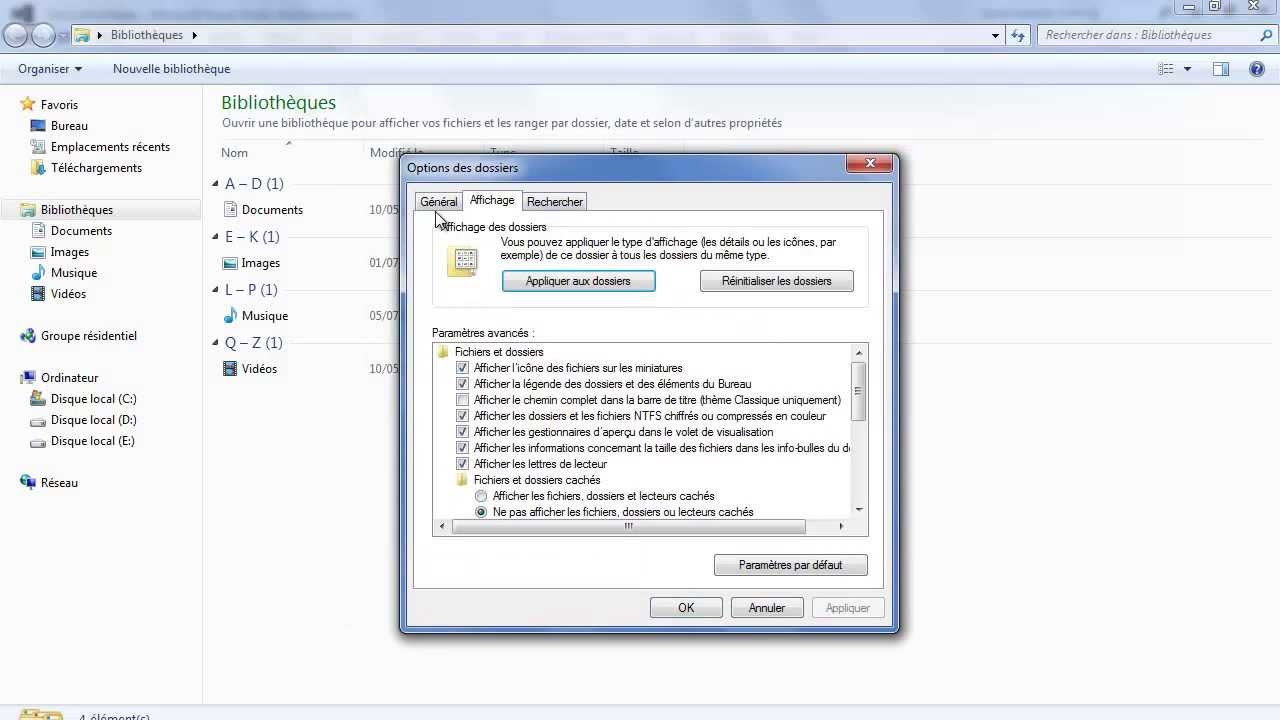Toggle Afficher la légende des dossiers checkbox
The width and height of the screenshot is (1280, 720).
pyautogui.click(x=462, y=384)
